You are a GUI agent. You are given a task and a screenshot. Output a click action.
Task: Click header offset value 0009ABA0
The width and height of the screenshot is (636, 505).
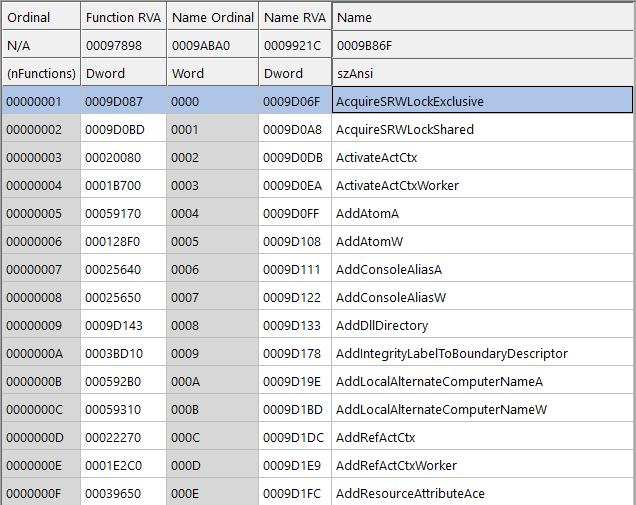coord(213,45)
